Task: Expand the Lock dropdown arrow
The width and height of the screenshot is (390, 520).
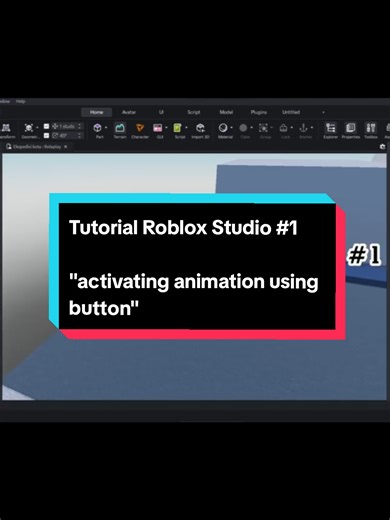Action: point(292,128)
